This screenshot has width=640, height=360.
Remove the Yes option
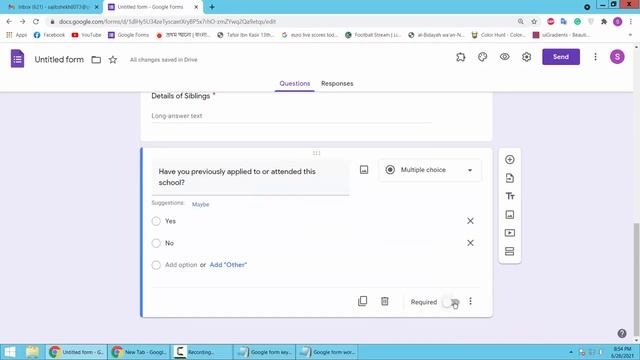point(470,221)
